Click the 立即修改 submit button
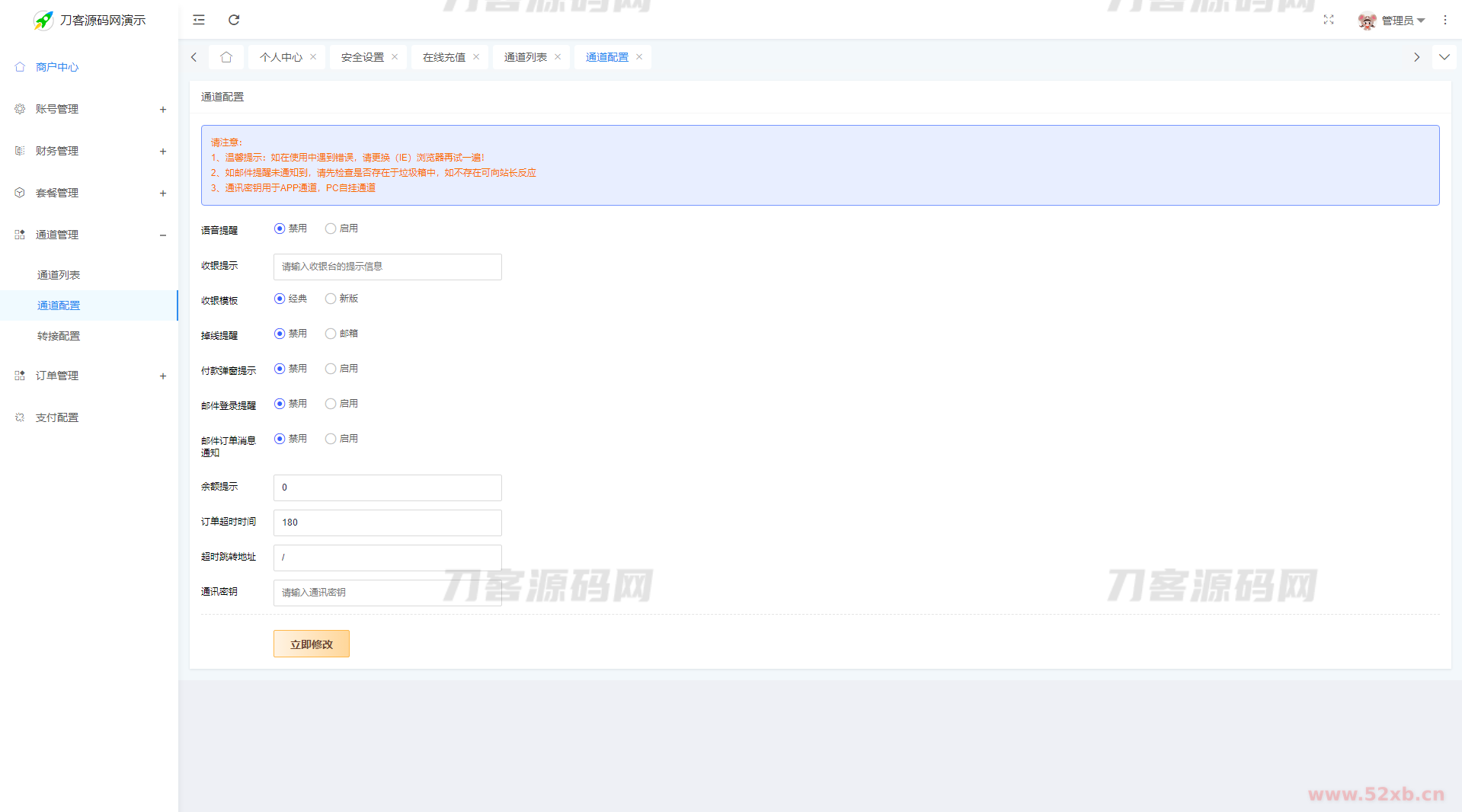The height and width of the screenshot is (812, 1462). 311,644
